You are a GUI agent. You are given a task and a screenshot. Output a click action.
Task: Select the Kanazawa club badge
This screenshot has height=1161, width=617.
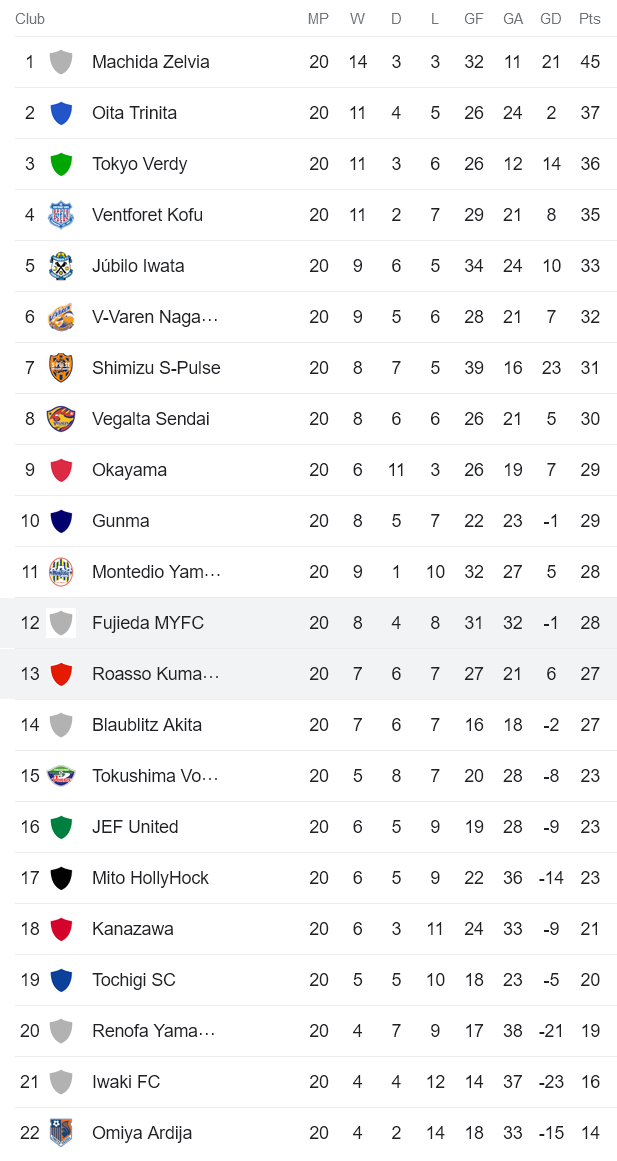point(61,928)
